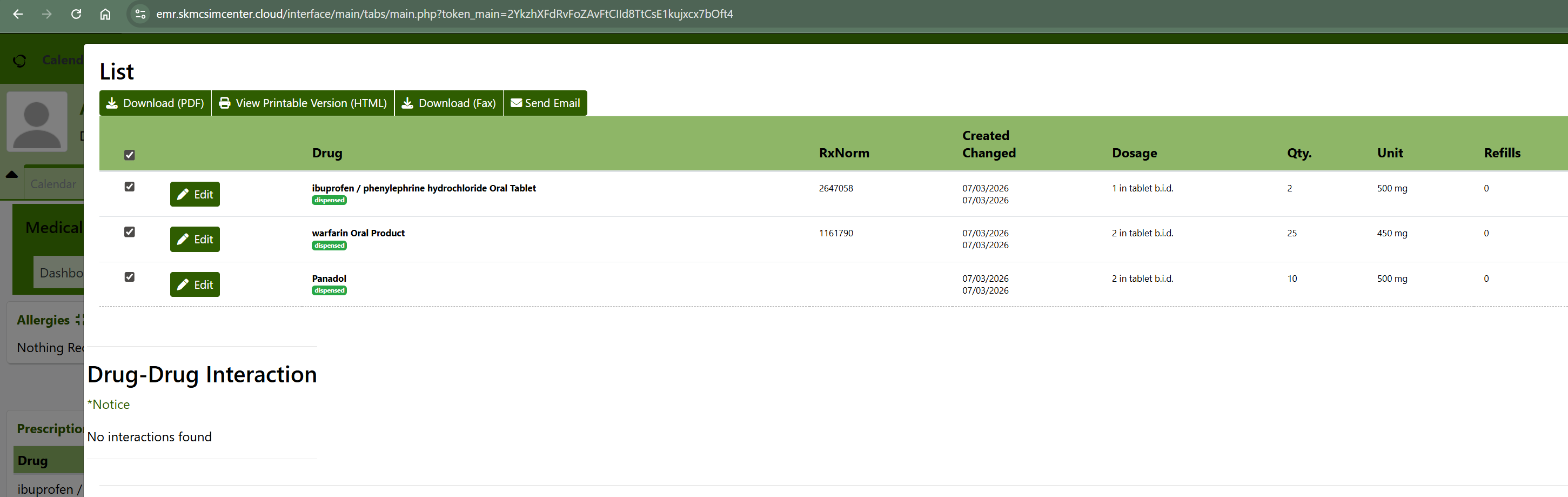Click the patient profile avatar
This screenshot has width=1568, height=497.
click(37, 122)
